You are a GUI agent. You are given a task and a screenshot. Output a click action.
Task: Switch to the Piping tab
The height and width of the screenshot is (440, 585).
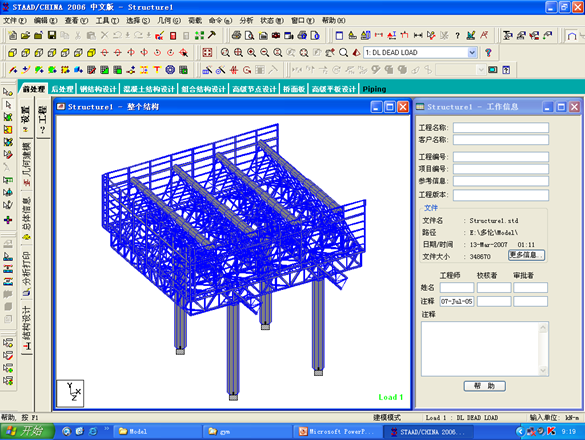(x=374, y=89)
